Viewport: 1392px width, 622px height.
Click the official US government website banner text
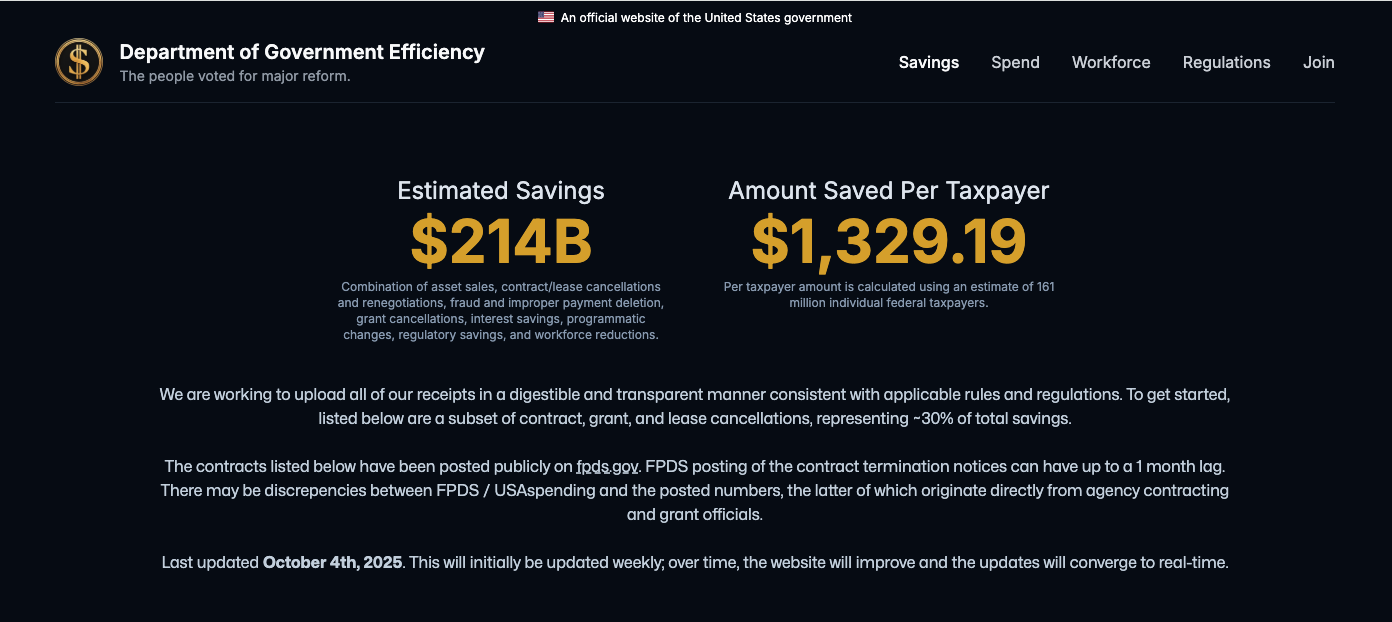706,17
